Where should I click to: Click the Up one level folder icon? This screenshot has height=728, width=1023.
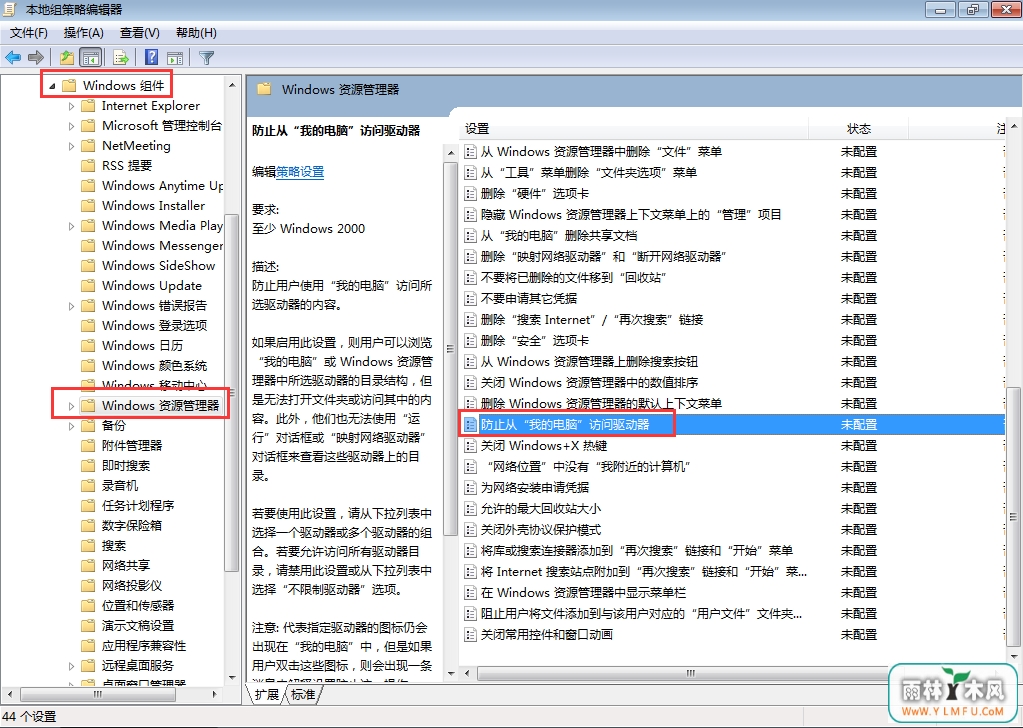67,57
